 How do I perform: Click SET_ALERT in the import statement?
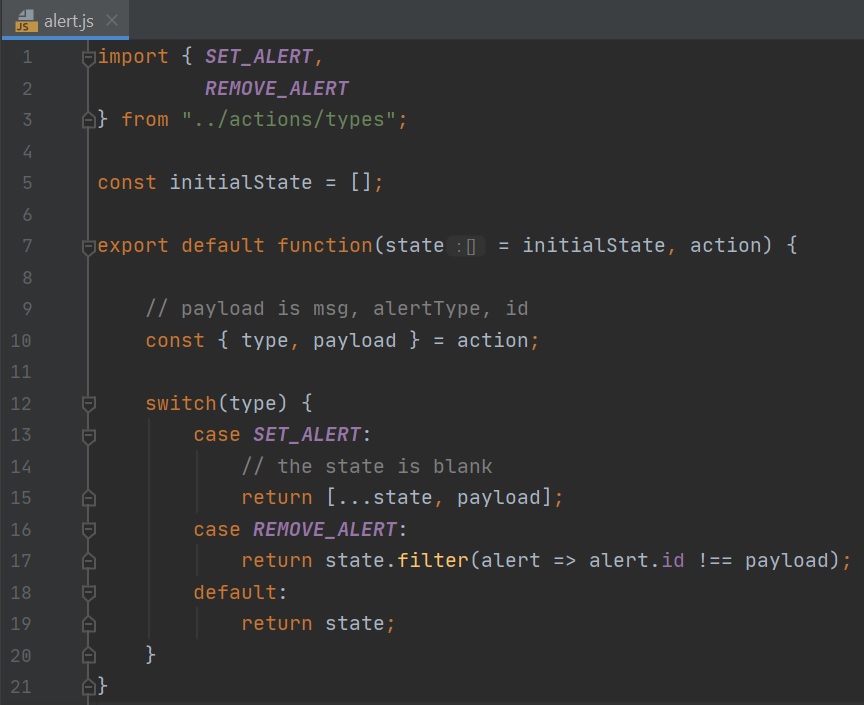point(258,57)
